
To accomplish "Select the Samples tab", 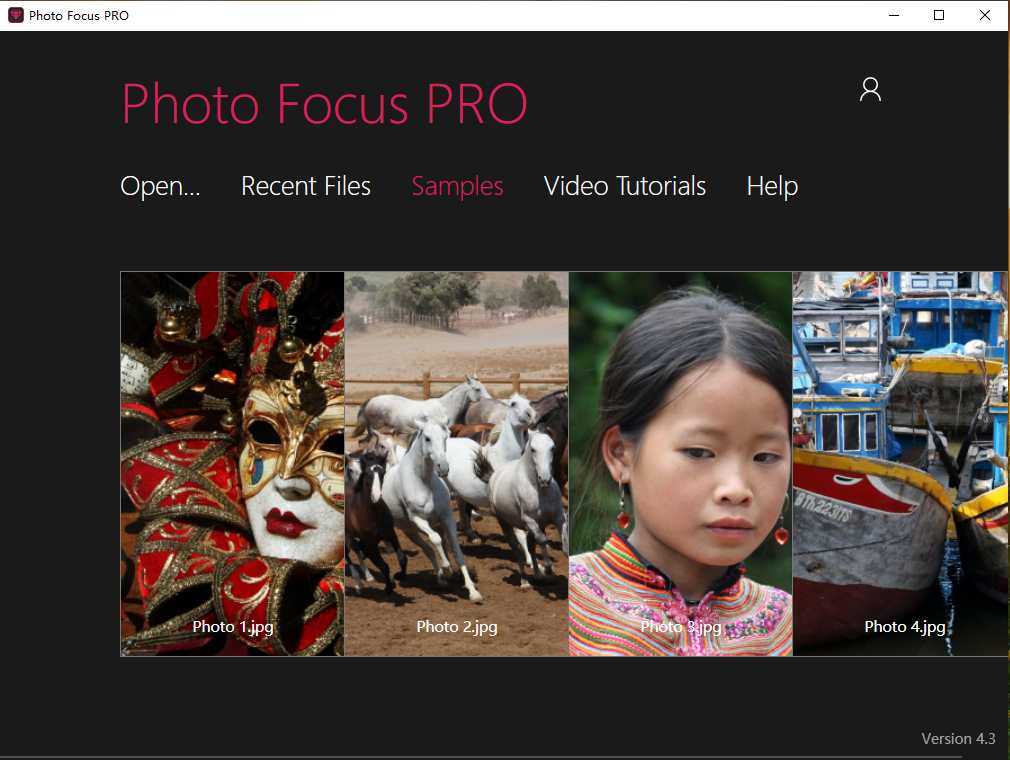I will tap(457, 186).
